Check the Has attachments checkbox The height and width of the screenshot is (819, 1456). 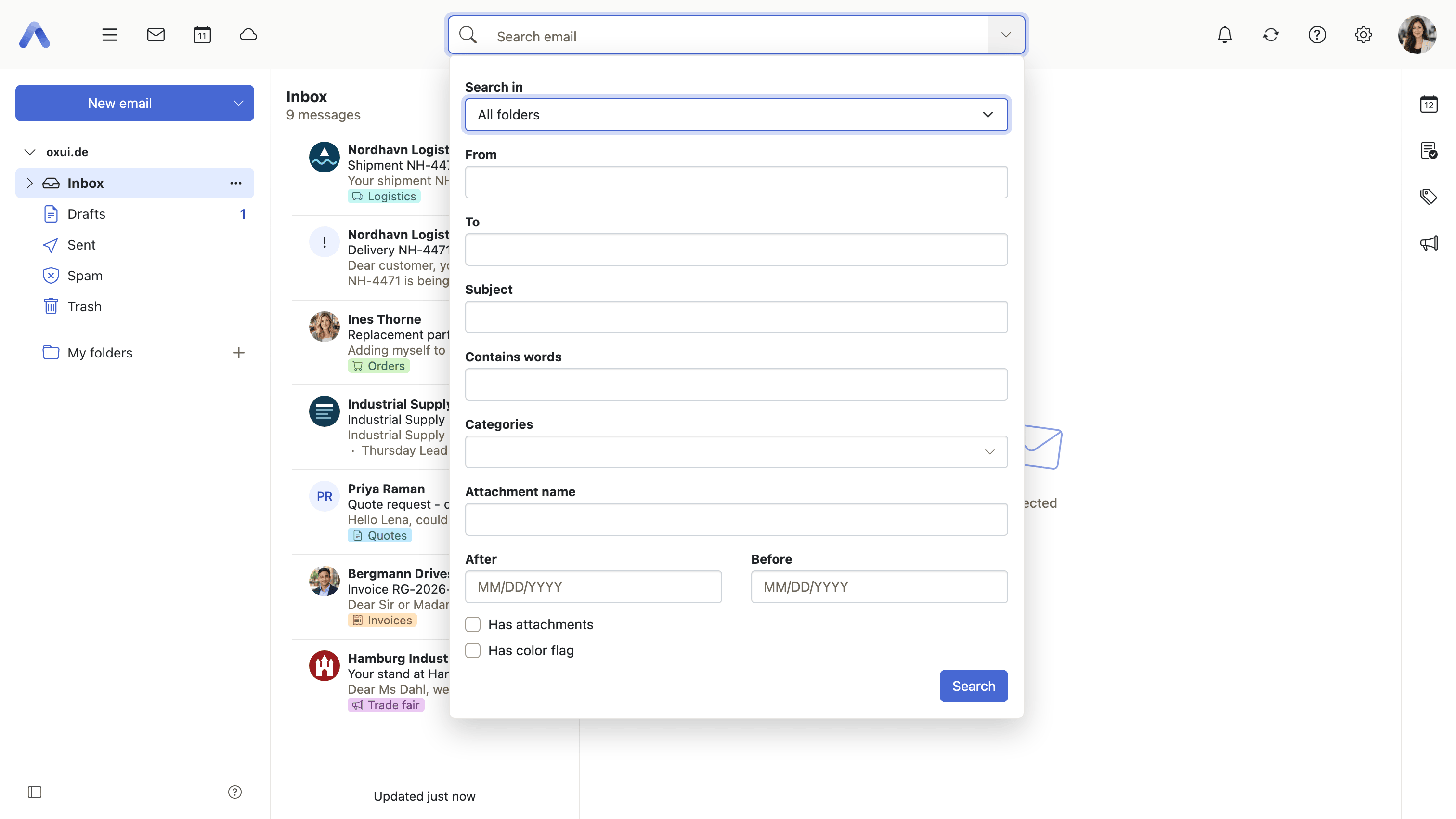472,624
